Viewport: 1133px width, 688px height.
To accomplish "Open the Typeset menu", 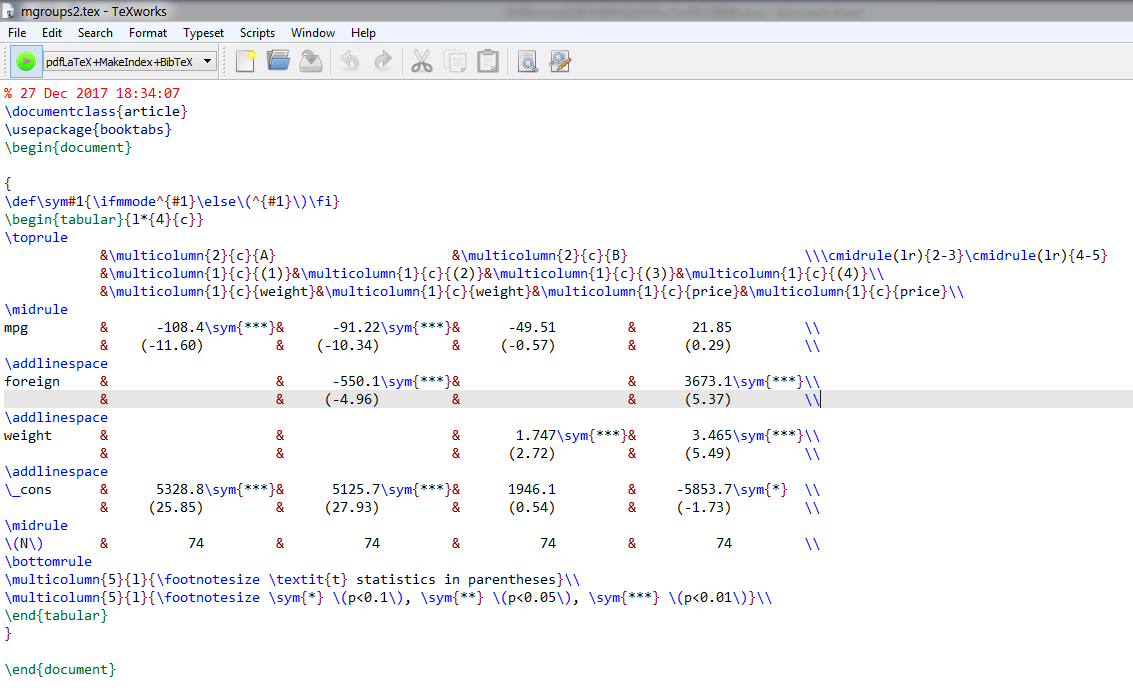I will click(x=203, y=32).
